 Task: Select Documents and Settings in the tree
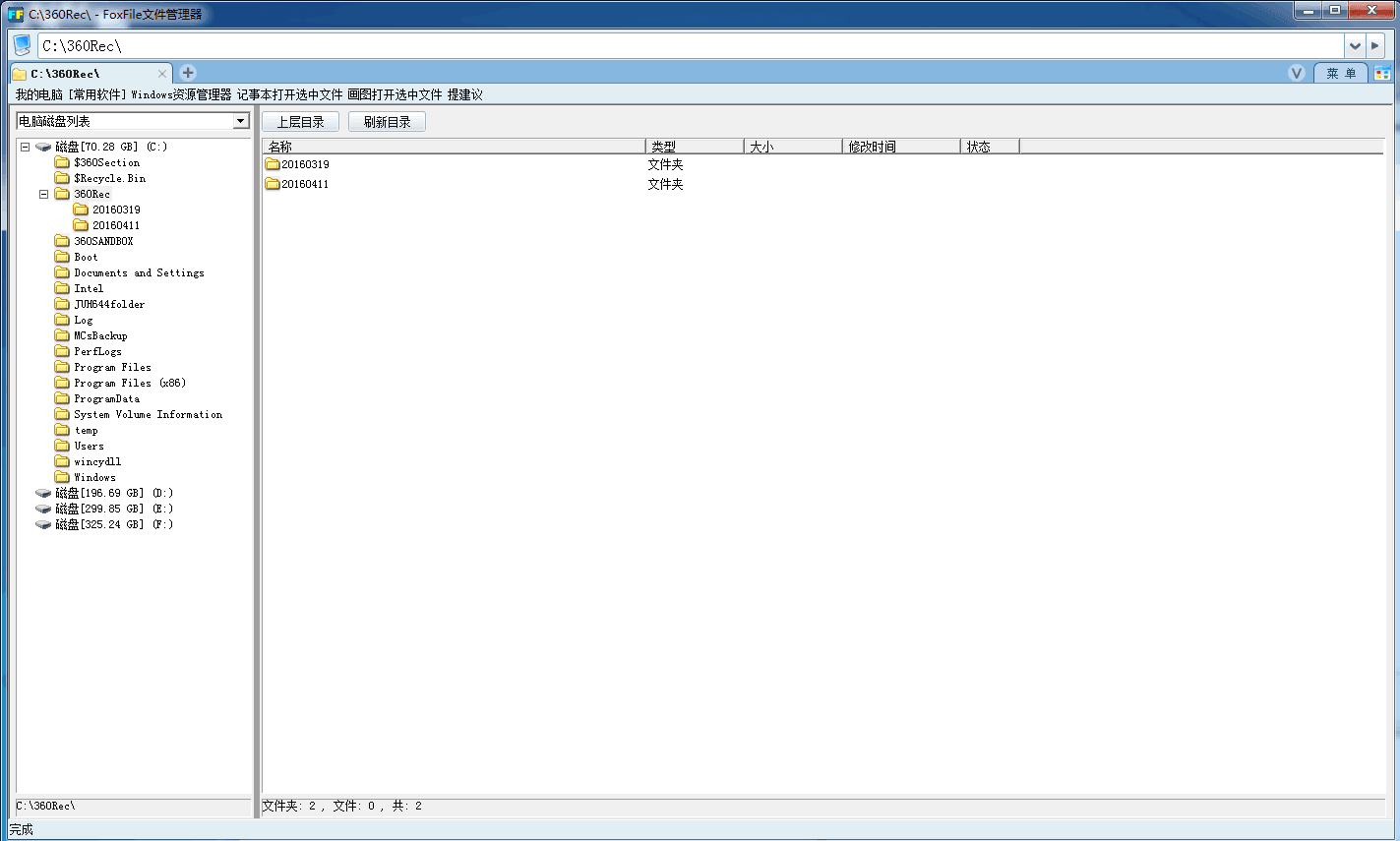[139, 272]
